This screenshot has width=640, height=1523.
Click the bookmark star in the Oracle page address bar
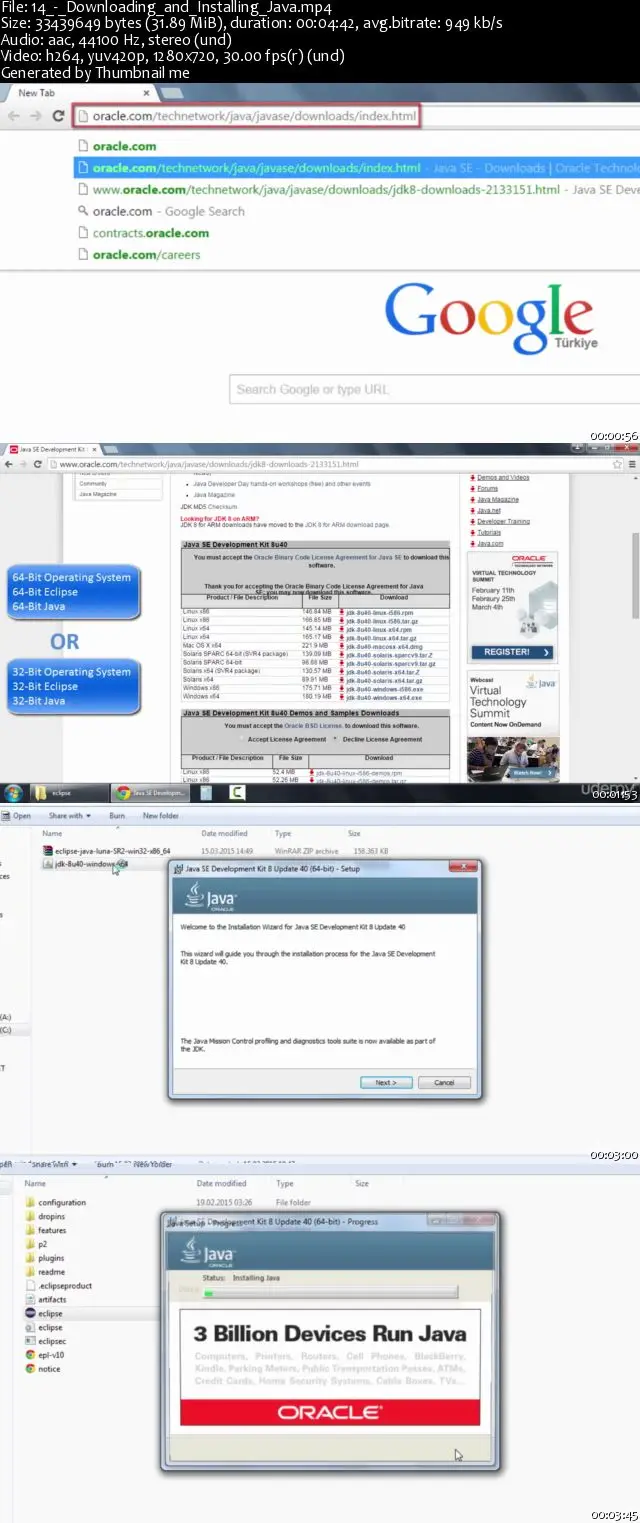pos(617,464)
